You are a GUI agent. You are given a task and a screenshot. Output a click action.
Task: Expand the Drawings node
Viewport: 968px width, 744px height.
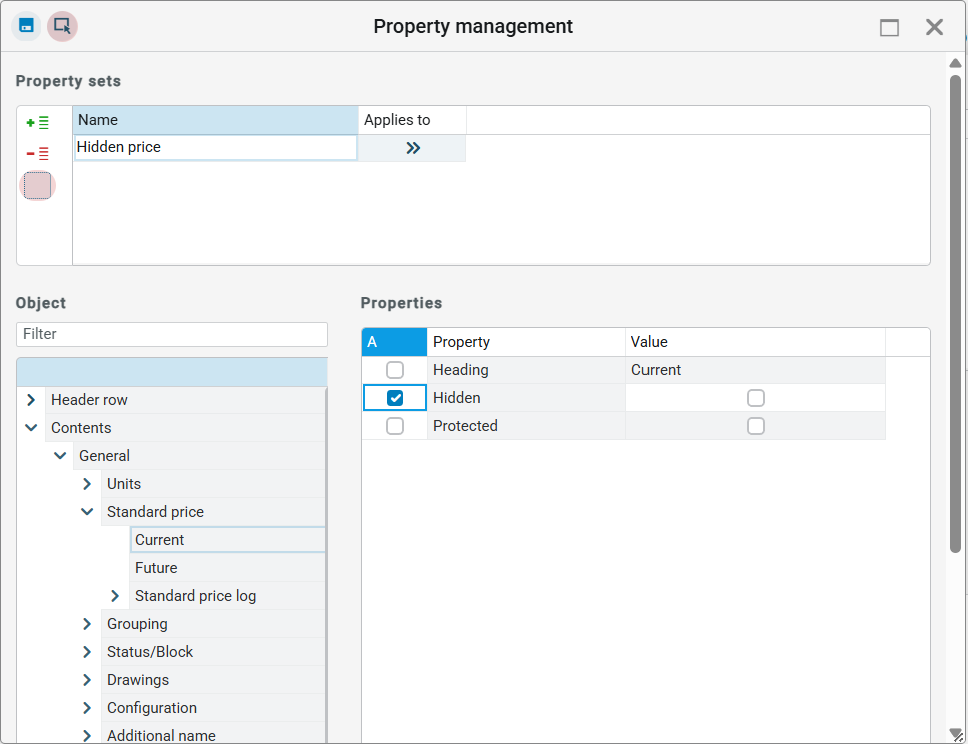pos(87,680)
